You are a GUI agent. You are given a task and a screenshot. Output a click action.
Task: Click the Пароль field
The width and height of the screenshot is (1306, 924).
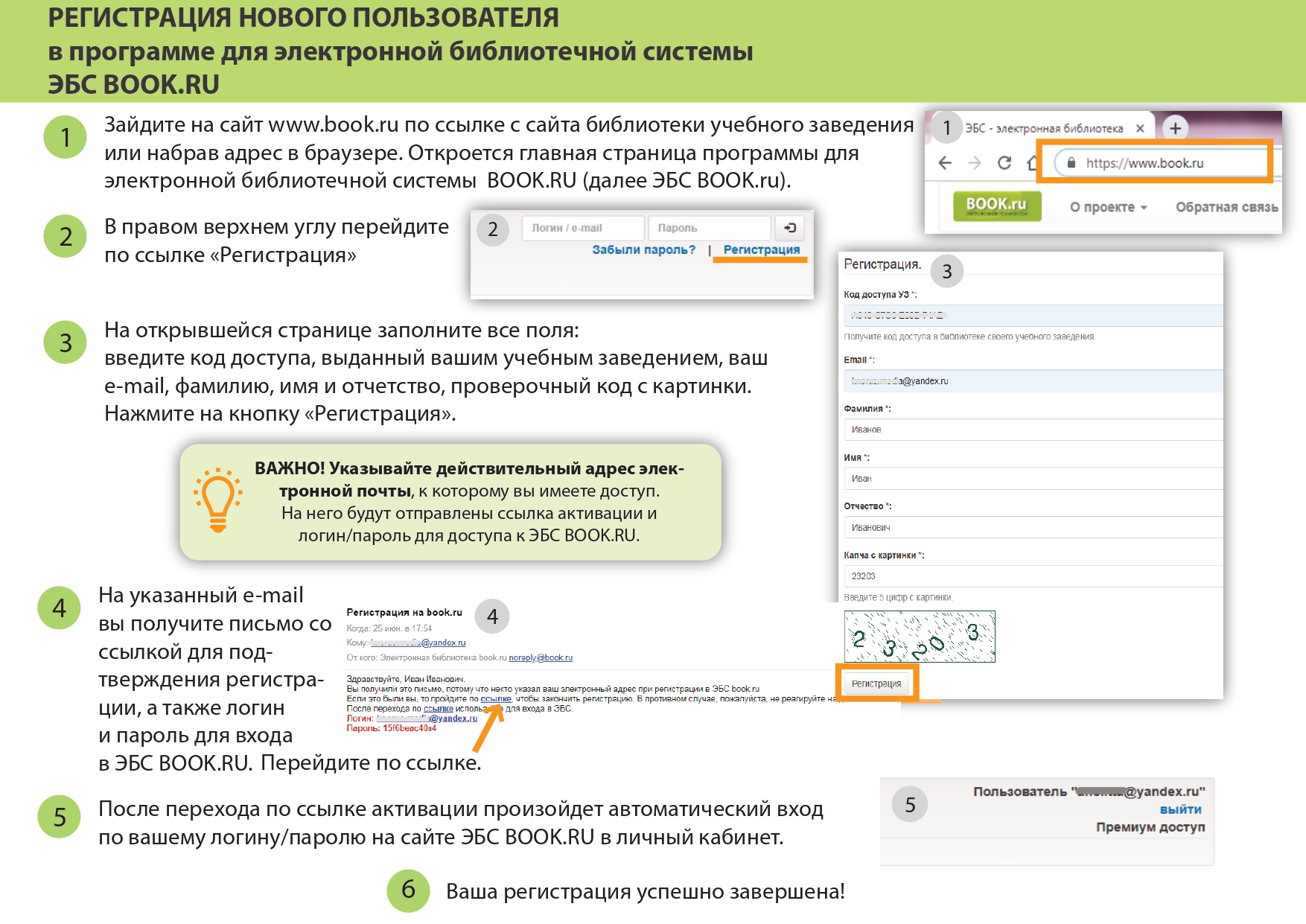coord(709,228)
